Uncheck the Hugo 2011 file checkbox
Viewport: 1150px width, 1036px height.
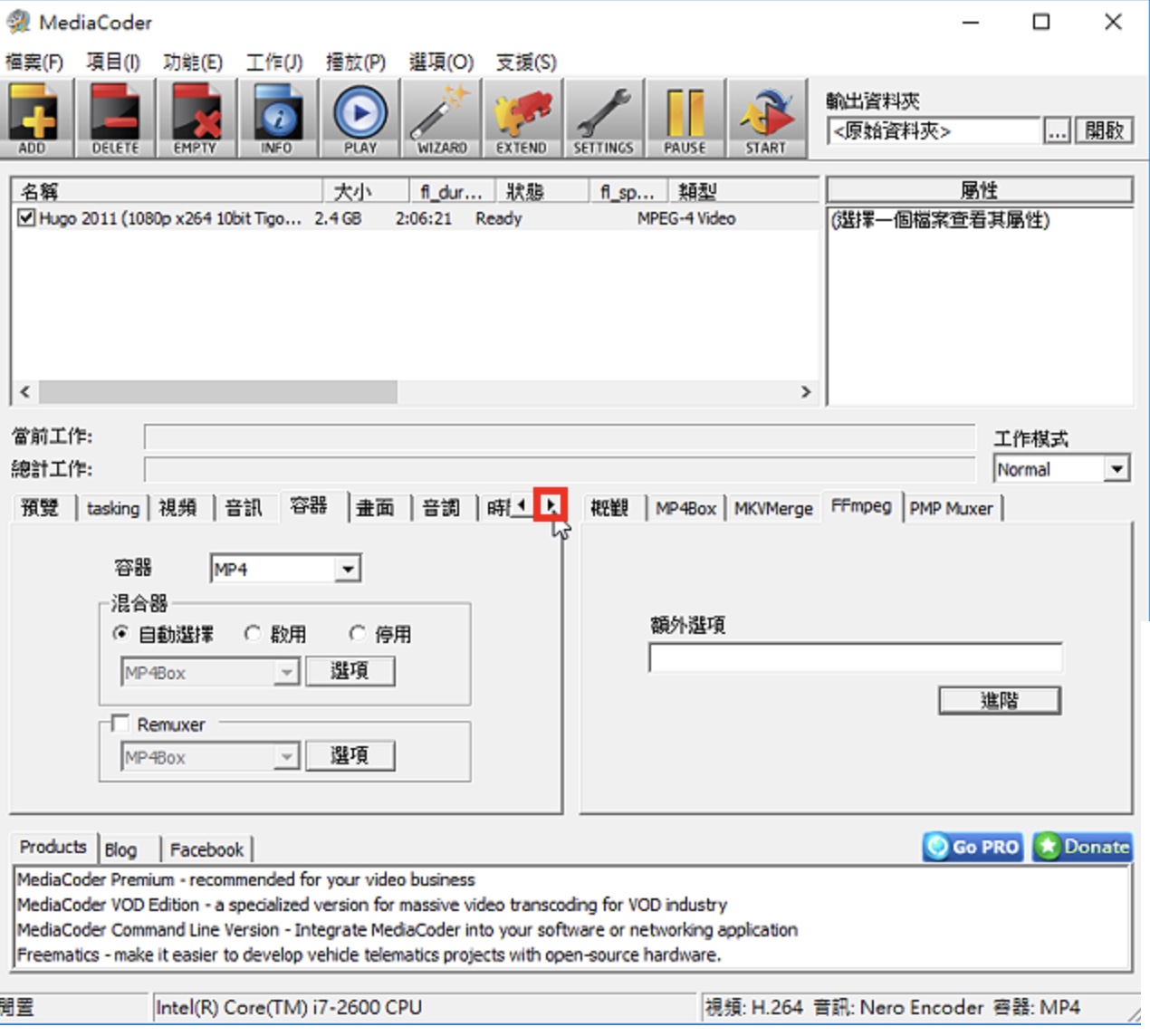pos(26,217)
